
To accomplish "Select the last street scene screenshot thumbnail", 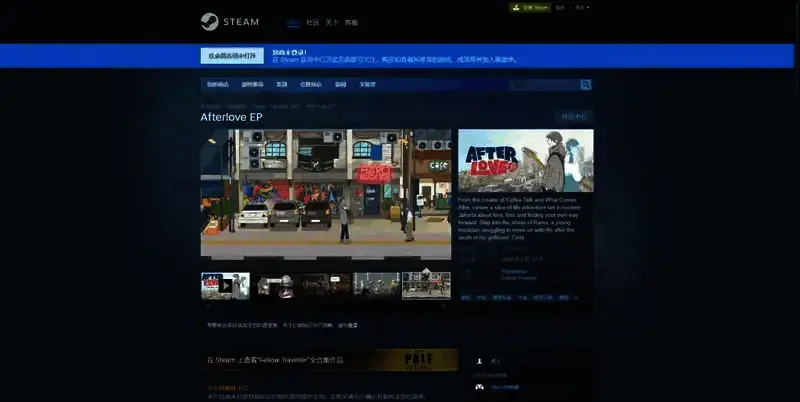I will click(426, 285).
